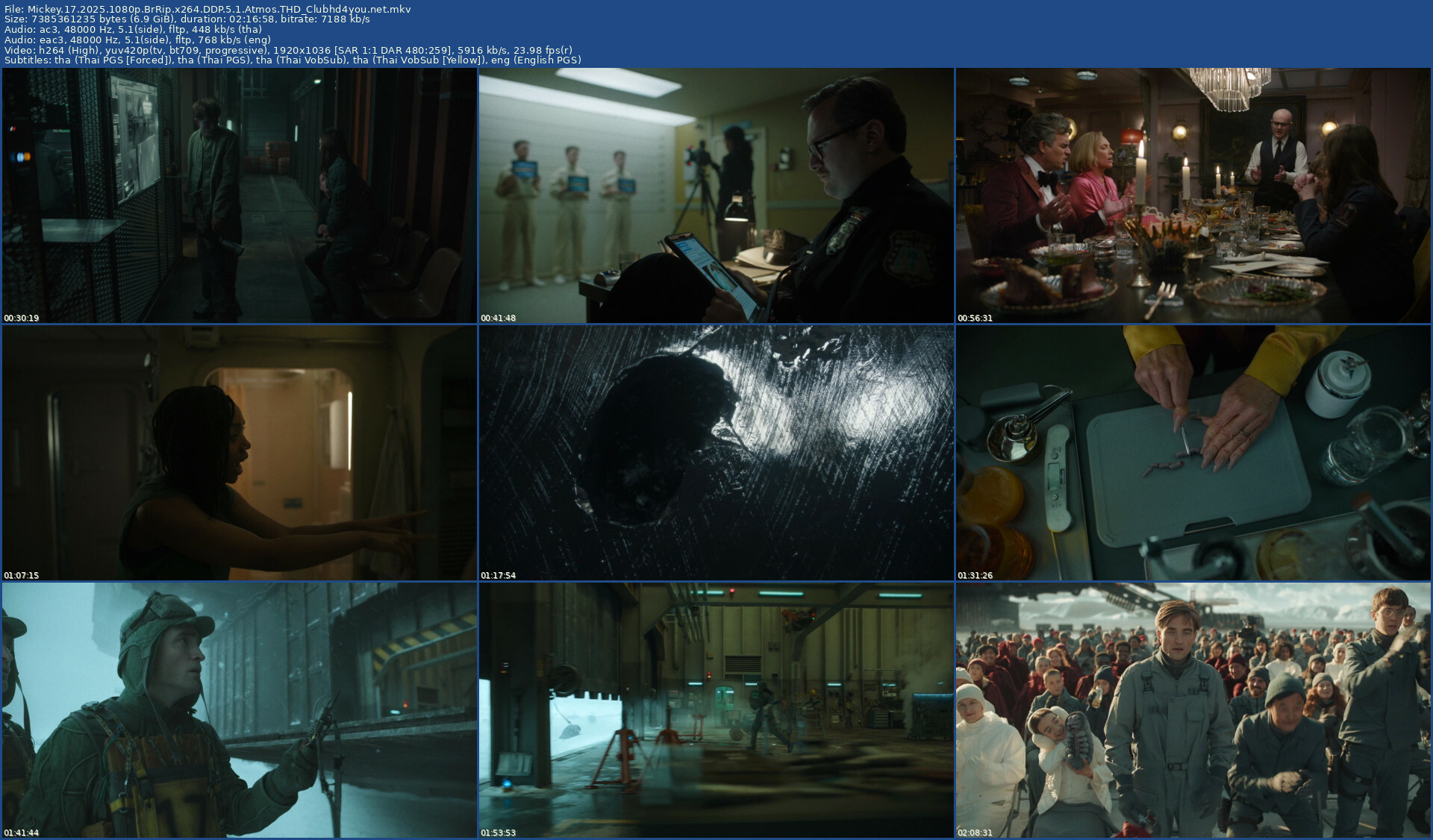The height and width of the screenshot is (840, 1433).
Task: Click the 'Size: 7385361235 bytes' info line
Action: coord(187,19)
